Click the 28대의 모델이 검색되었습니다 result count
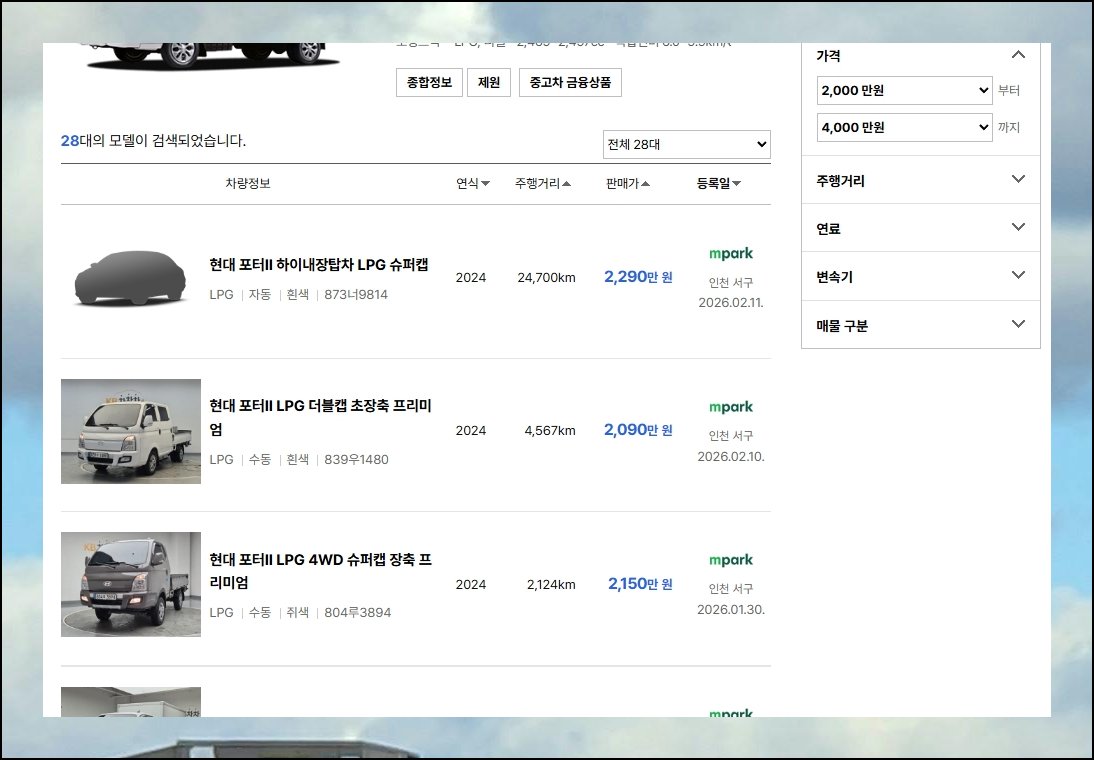This screenshot has height=760, width=1094. 153,141
